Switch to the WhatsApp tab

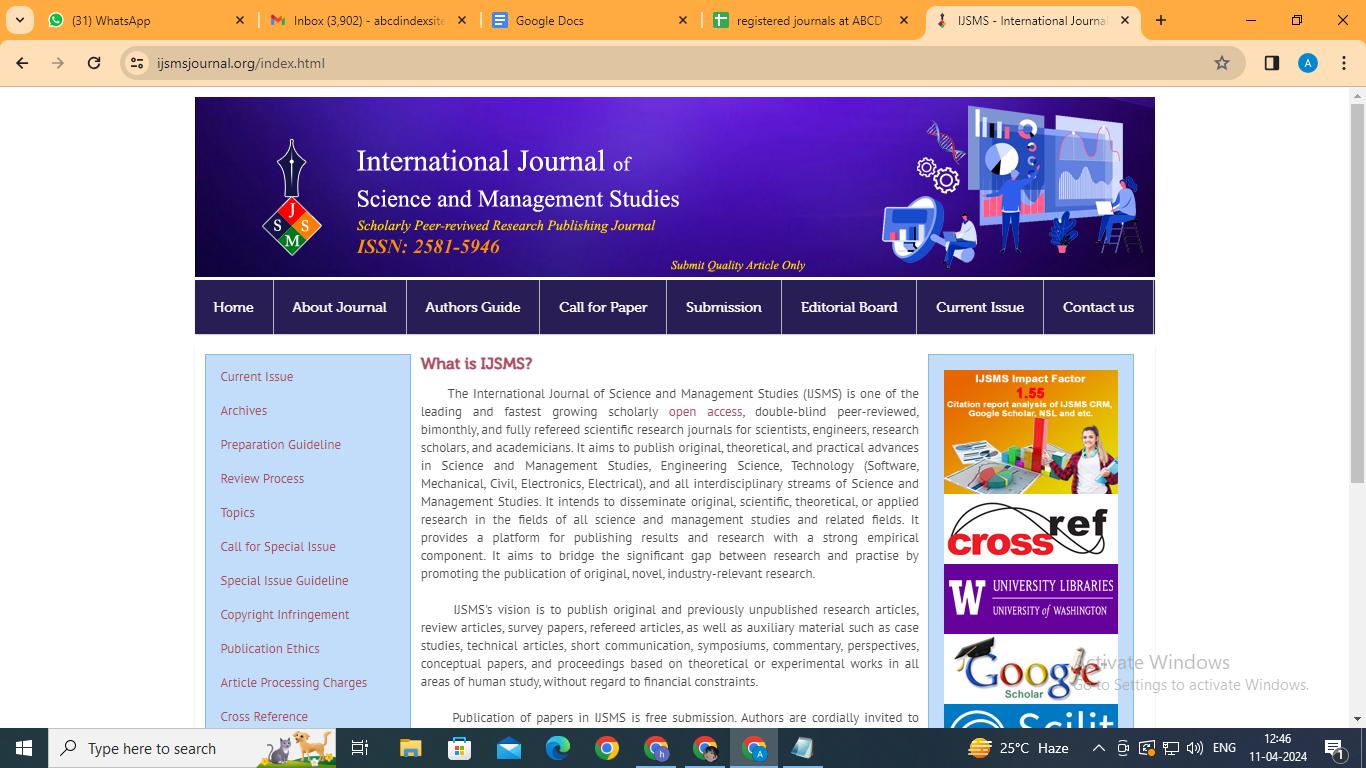146,20
